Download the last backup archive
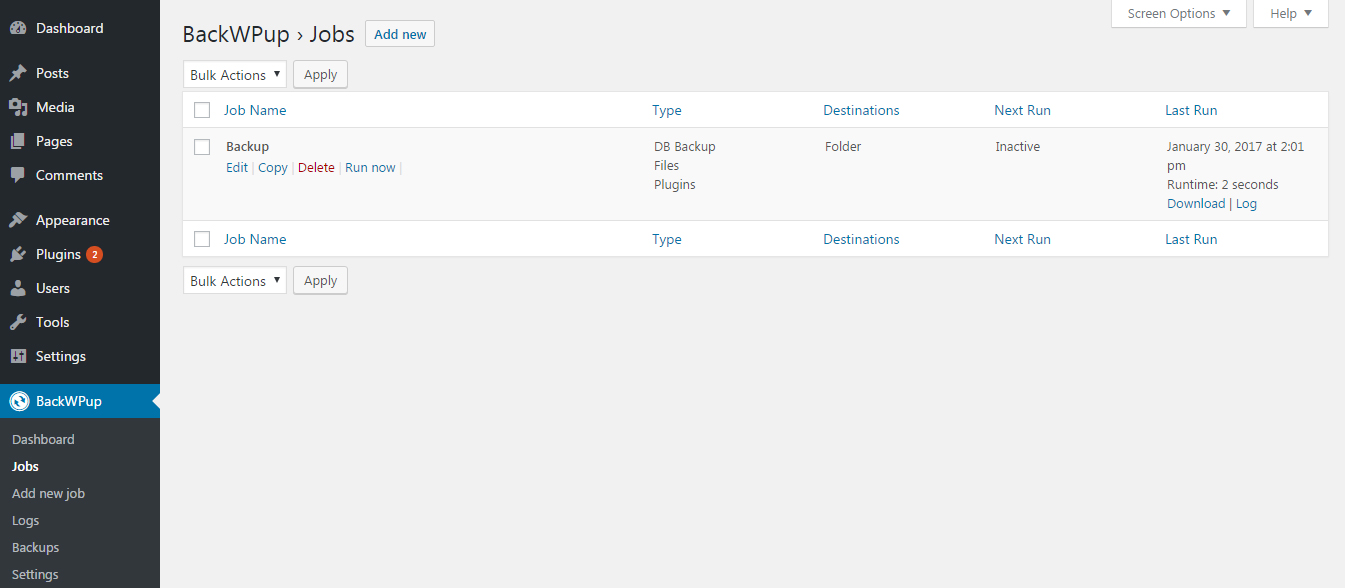The width and height of the screenshot is (1345, 588). (x=1196, y=203)
